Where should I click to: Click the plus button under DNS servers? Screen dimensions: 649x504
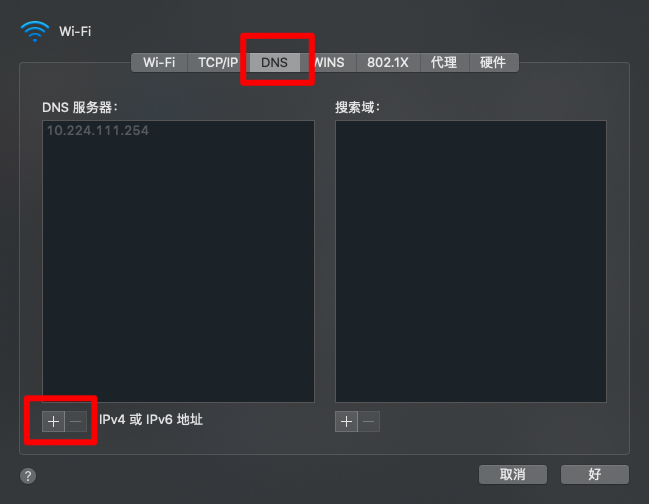click(x=53, y=422)
